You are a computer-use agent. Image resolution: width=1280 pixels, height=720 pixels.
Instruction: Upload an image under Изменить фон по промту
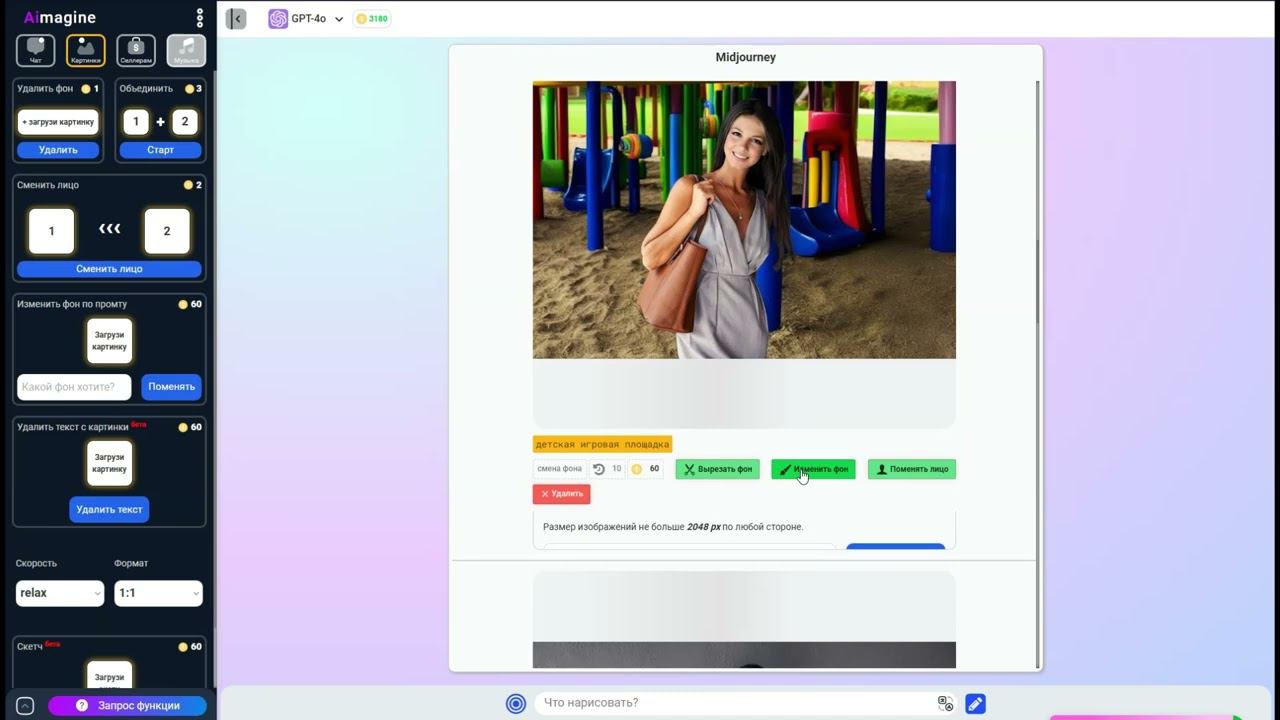point(109,341)
